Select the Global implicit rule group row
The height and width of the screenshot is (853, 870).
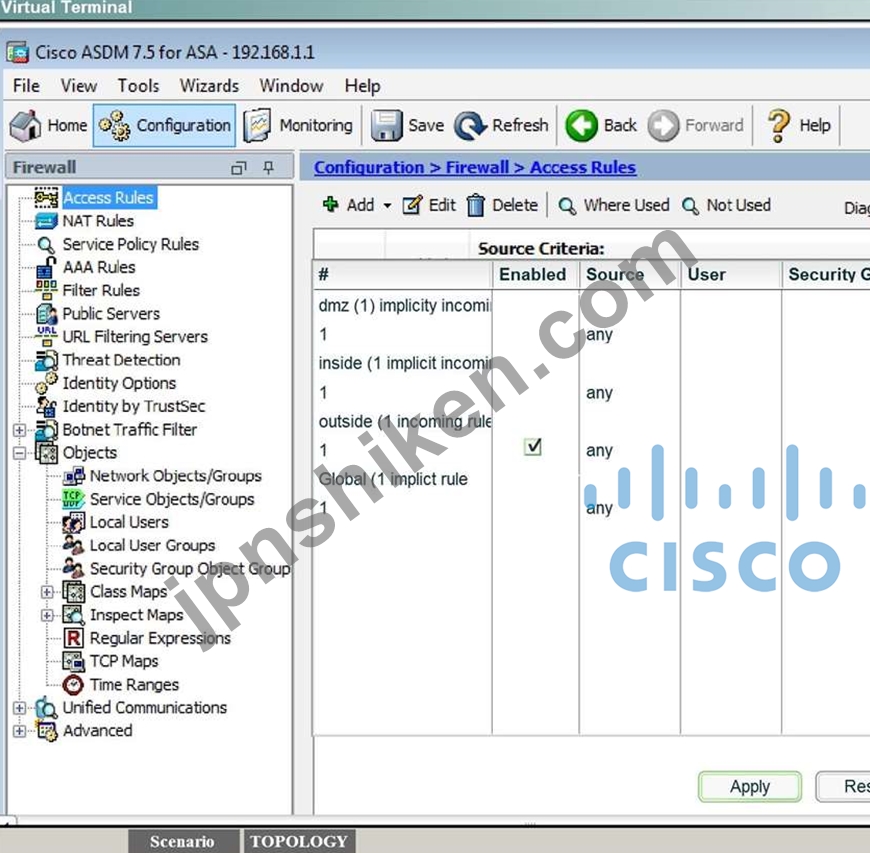coord(393,479)
